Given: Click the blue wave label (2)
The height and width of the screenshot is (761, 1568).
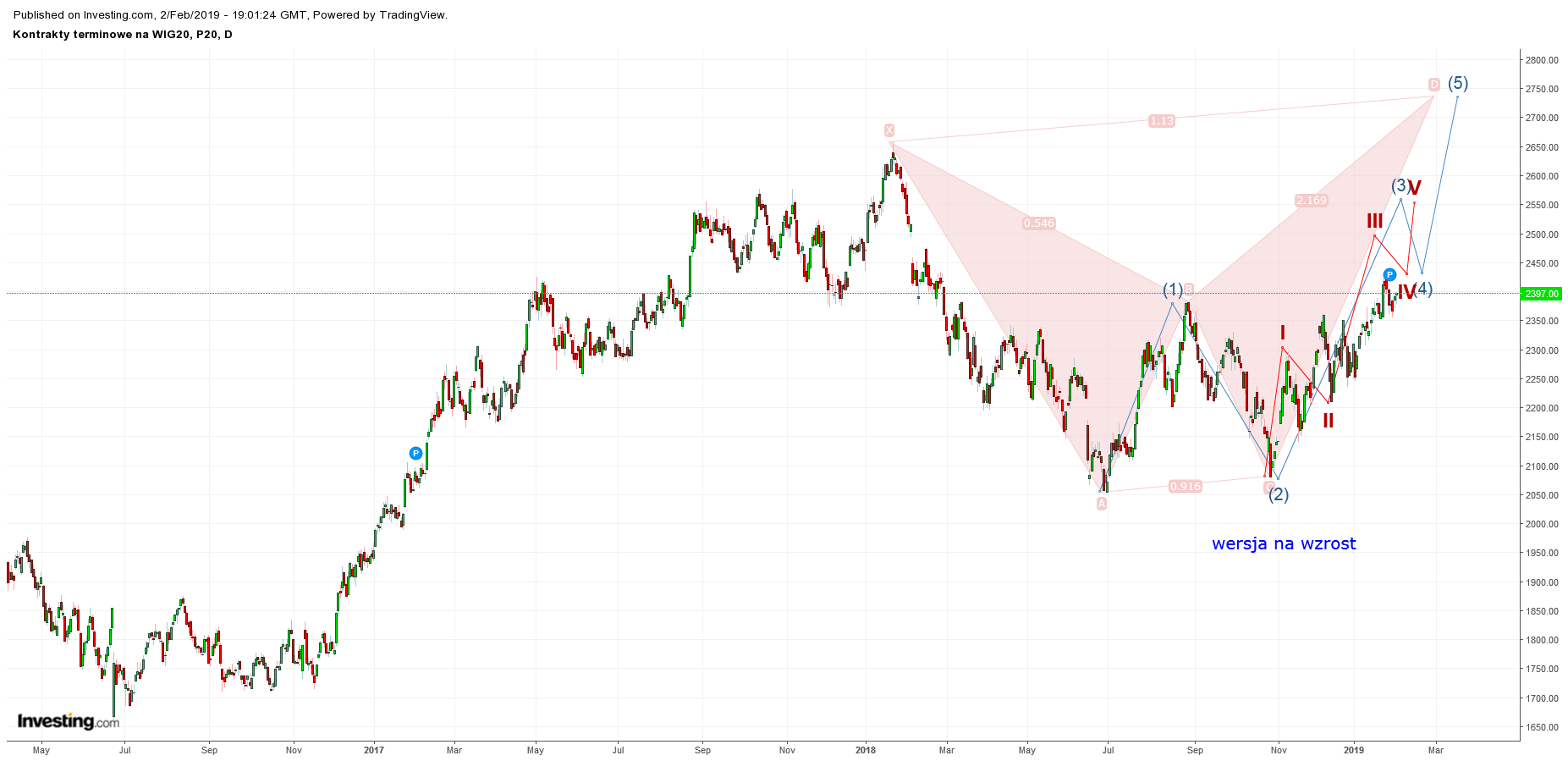Looking at the screenshot, I should tap(1279, 494).
